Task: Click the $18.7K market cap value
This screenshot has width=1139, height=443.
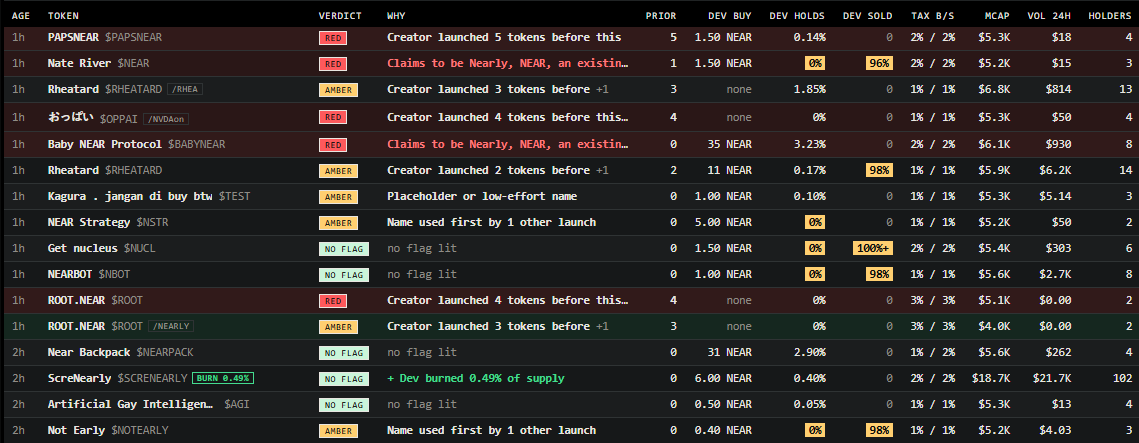Action: [992, 378]
